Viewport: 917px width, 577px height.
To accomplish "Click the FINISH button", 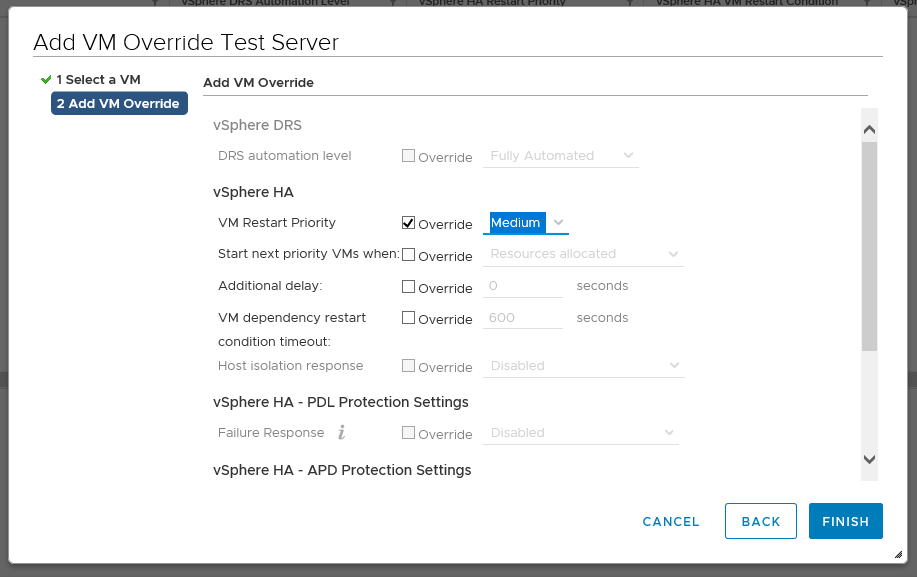I will pyautogui.click(x=845, y=521).
